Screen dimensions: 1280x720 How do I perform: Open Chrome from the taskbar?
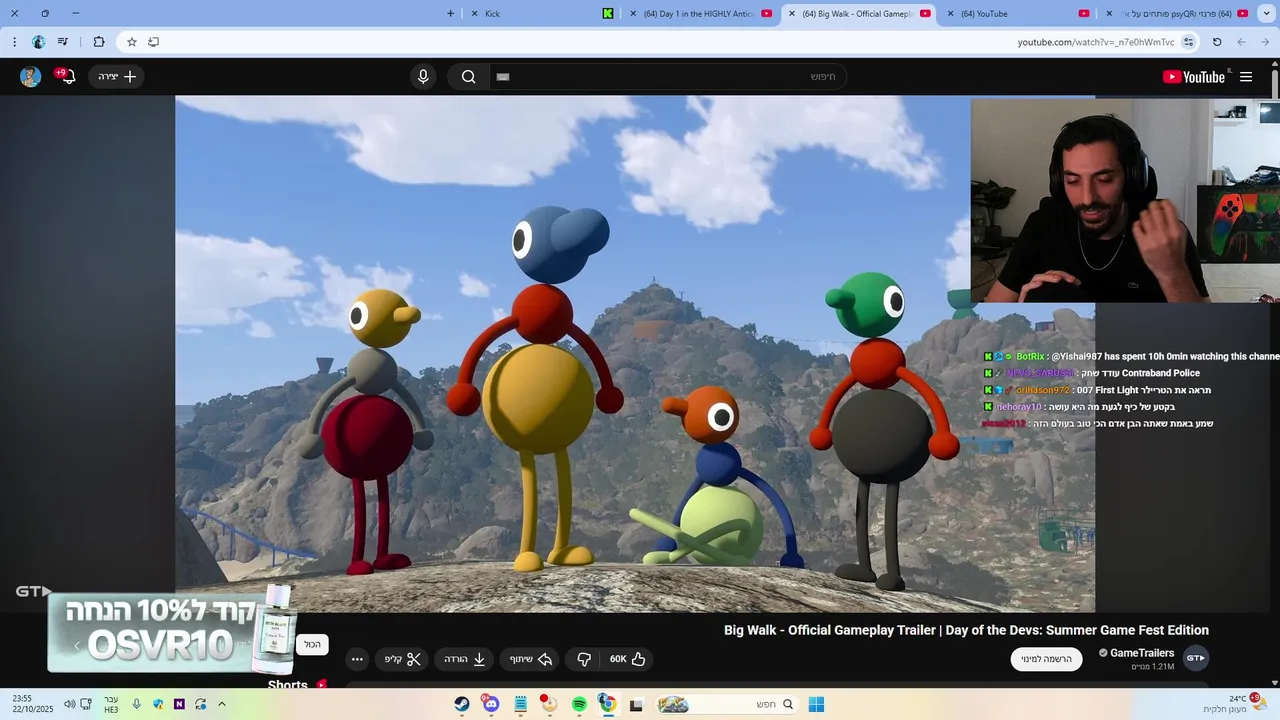(607, 705)
